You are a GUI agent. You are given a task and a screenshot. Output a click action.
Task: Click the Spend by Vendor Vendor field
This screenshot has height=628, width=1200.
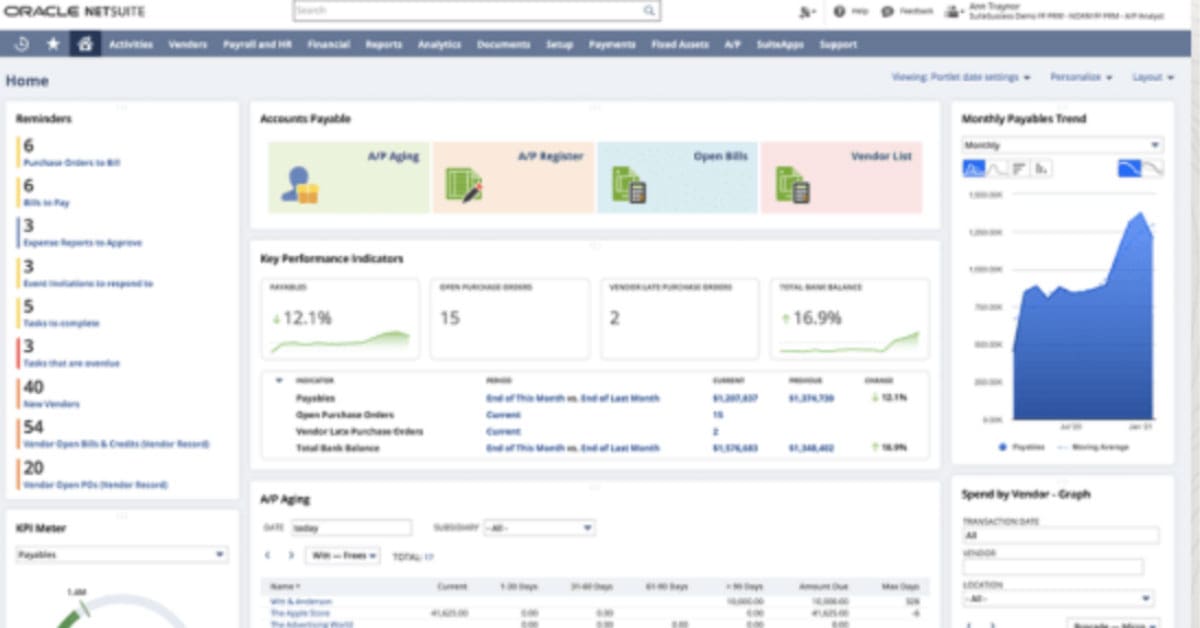point(1052,567)
